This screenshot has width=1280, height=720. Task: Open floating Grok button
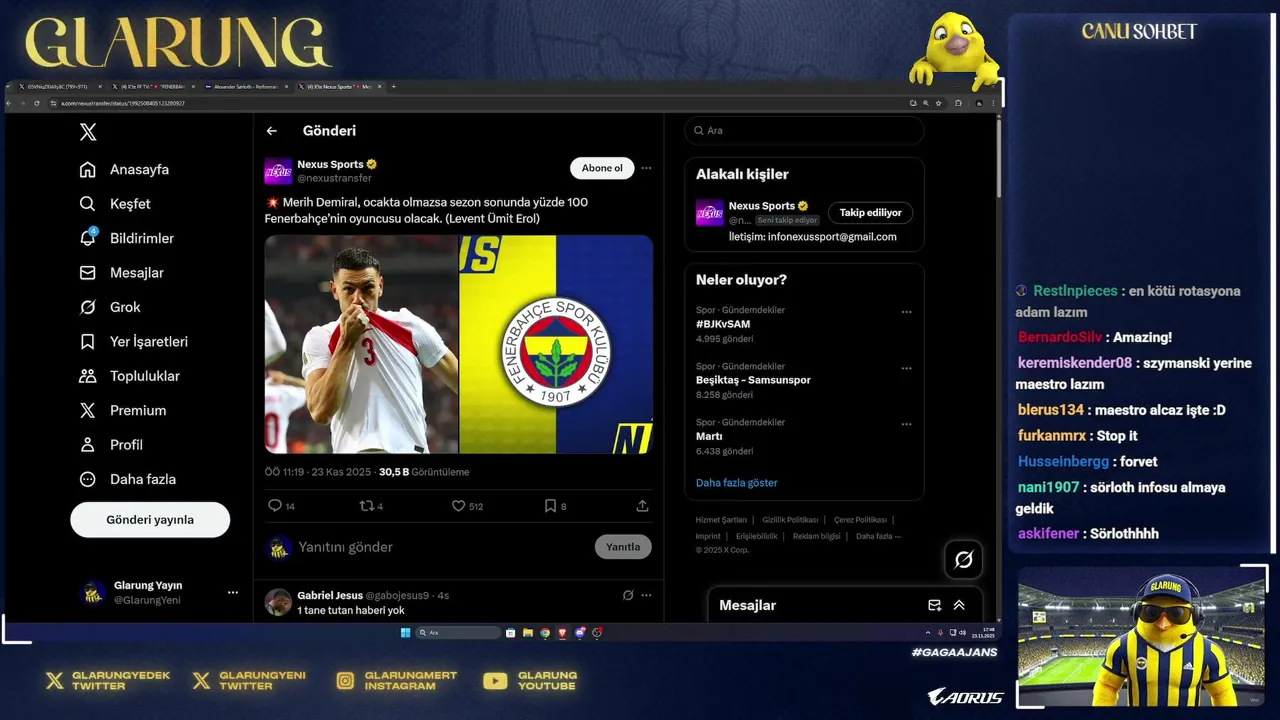click(x=964, y=560)
